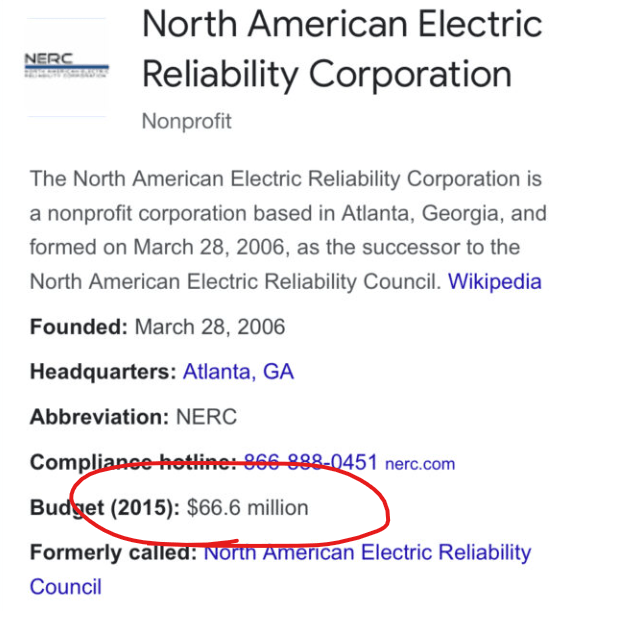The image size is (637, 622).
Task: Click the NERC logo thumbnail
Action: tap(66, 67)
